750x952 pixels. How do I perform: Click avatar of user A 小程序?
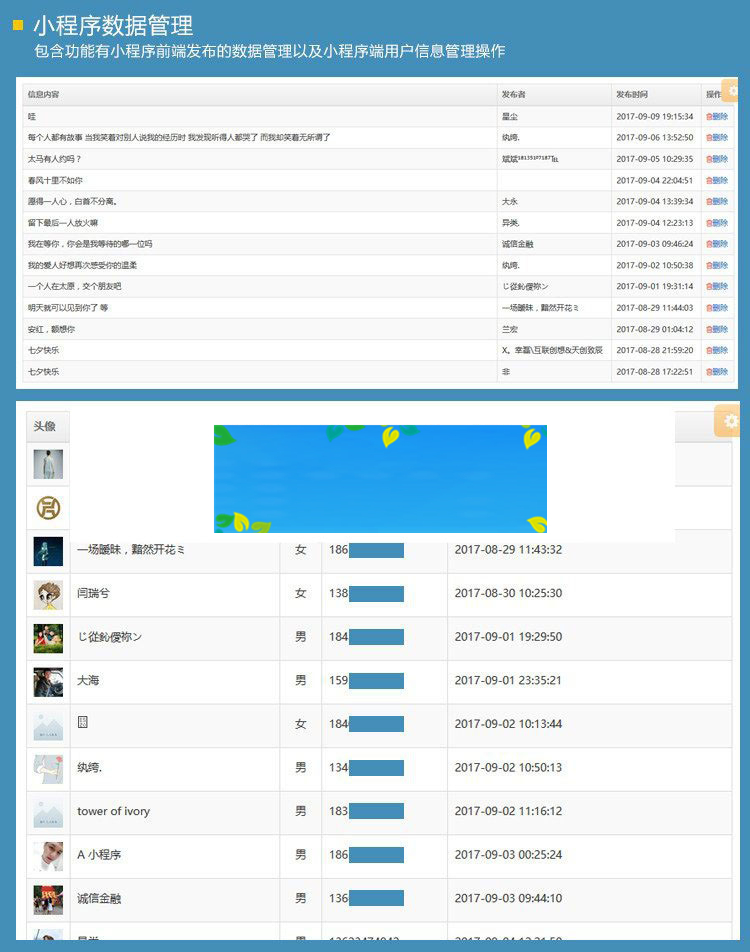(x=48, y=856)
